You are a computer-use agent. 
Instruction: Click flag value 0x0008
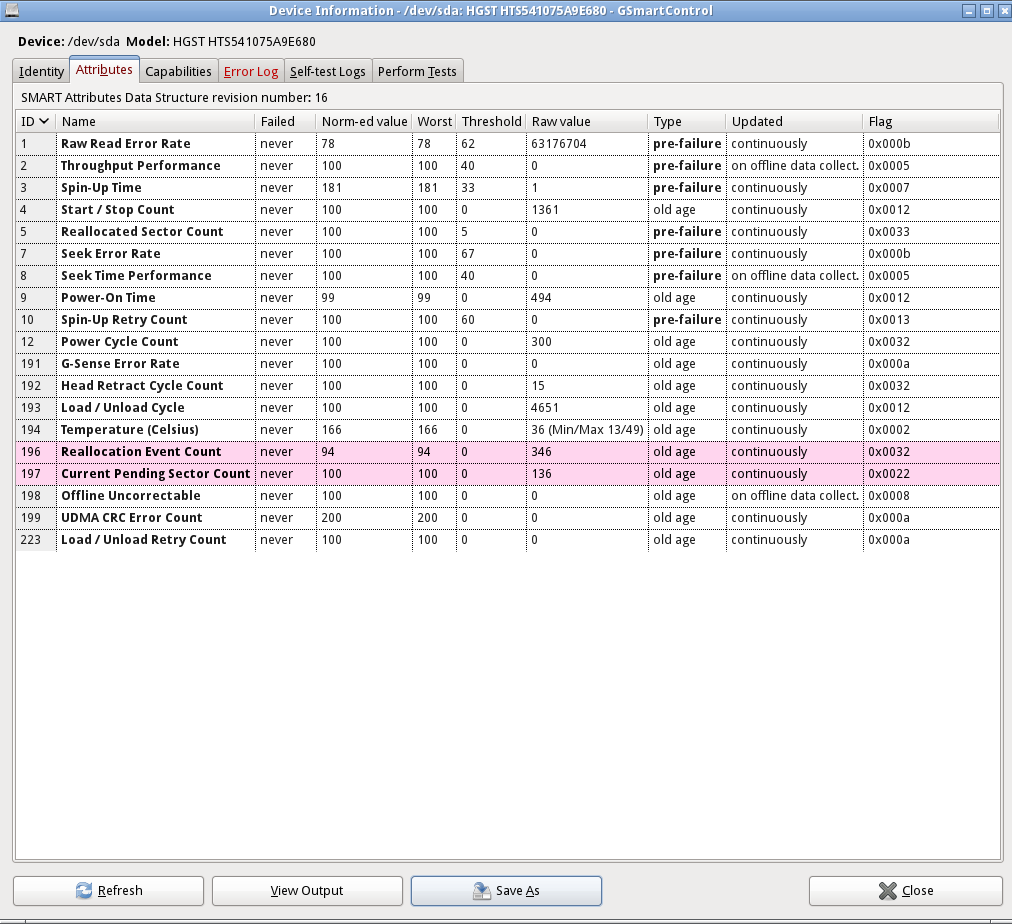click(x=889, y=496)
